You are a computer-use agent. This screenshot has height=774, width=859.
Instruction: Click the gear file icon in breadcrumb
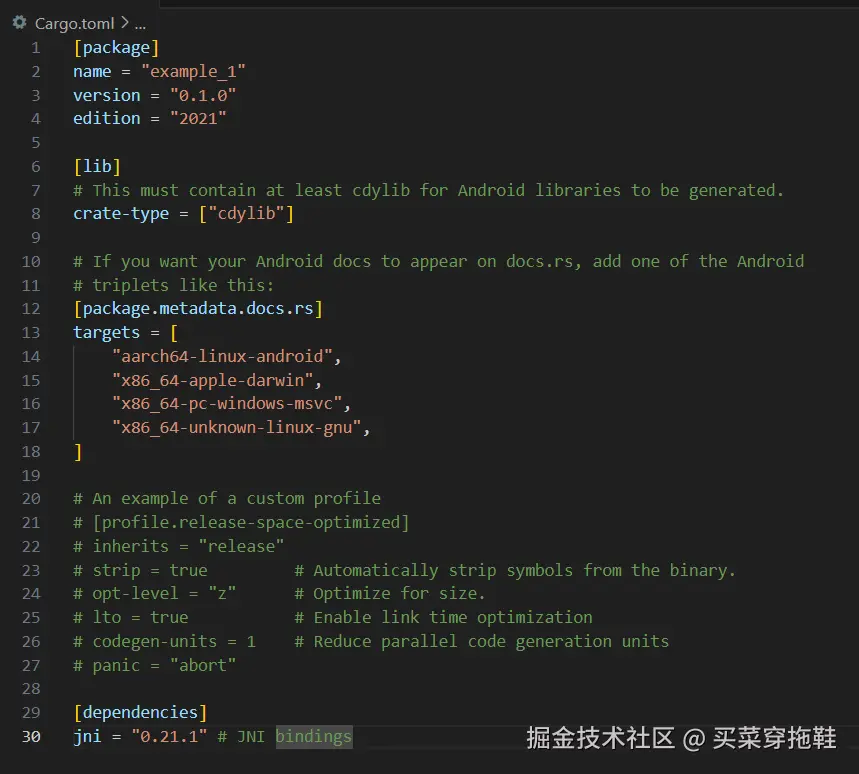(x=19, y=22)
